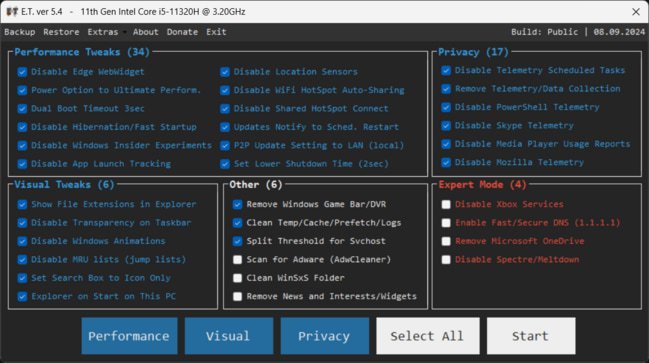
Task: Open the Extras menu
Action: tap(103, 32)
